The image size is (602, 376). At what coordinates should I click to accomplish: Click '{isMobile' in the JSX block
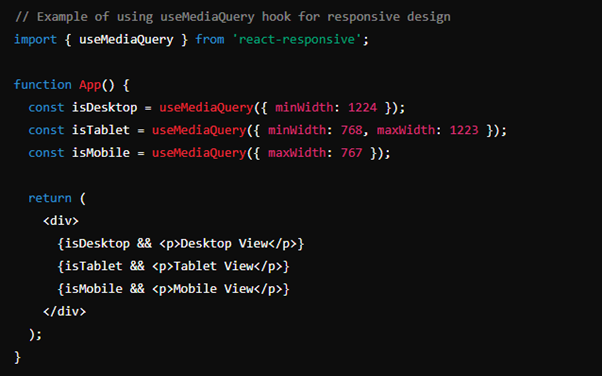(x=90, y=288)
